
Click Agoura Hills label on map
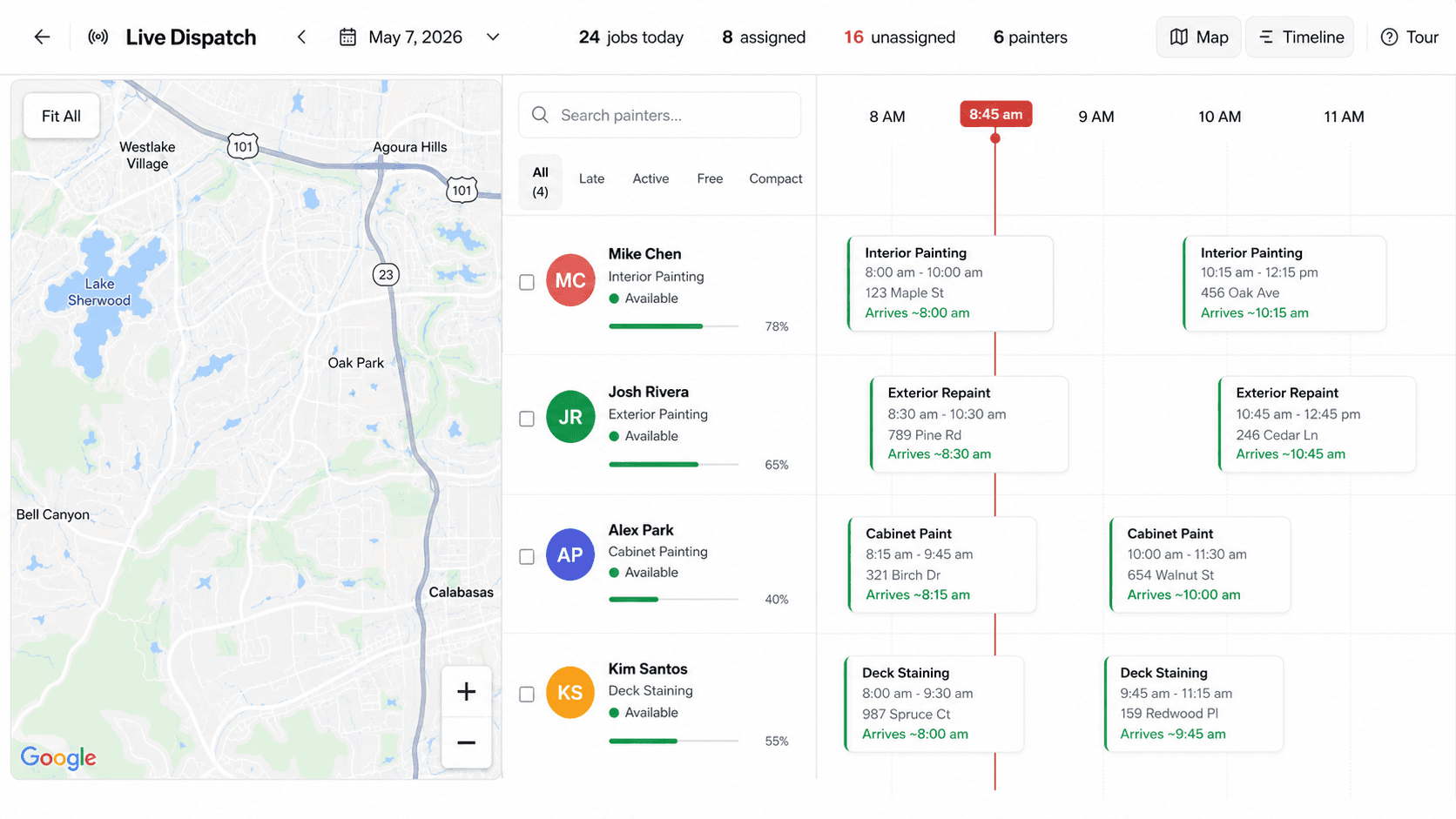(409, 146)
